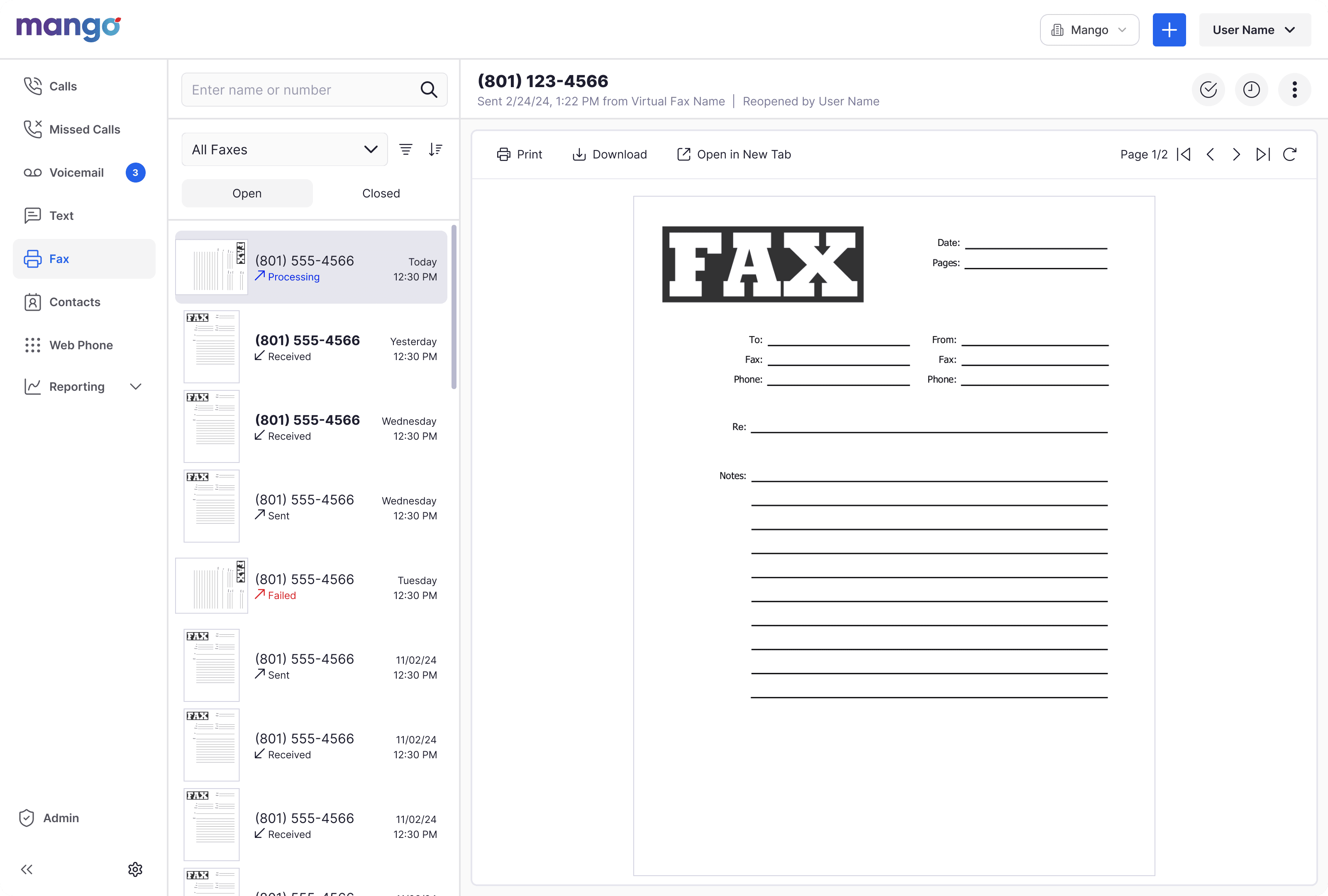Screen dimensions: 1328x896
Task: Open the Wednesday Sent fax
Action: point(311,506)
